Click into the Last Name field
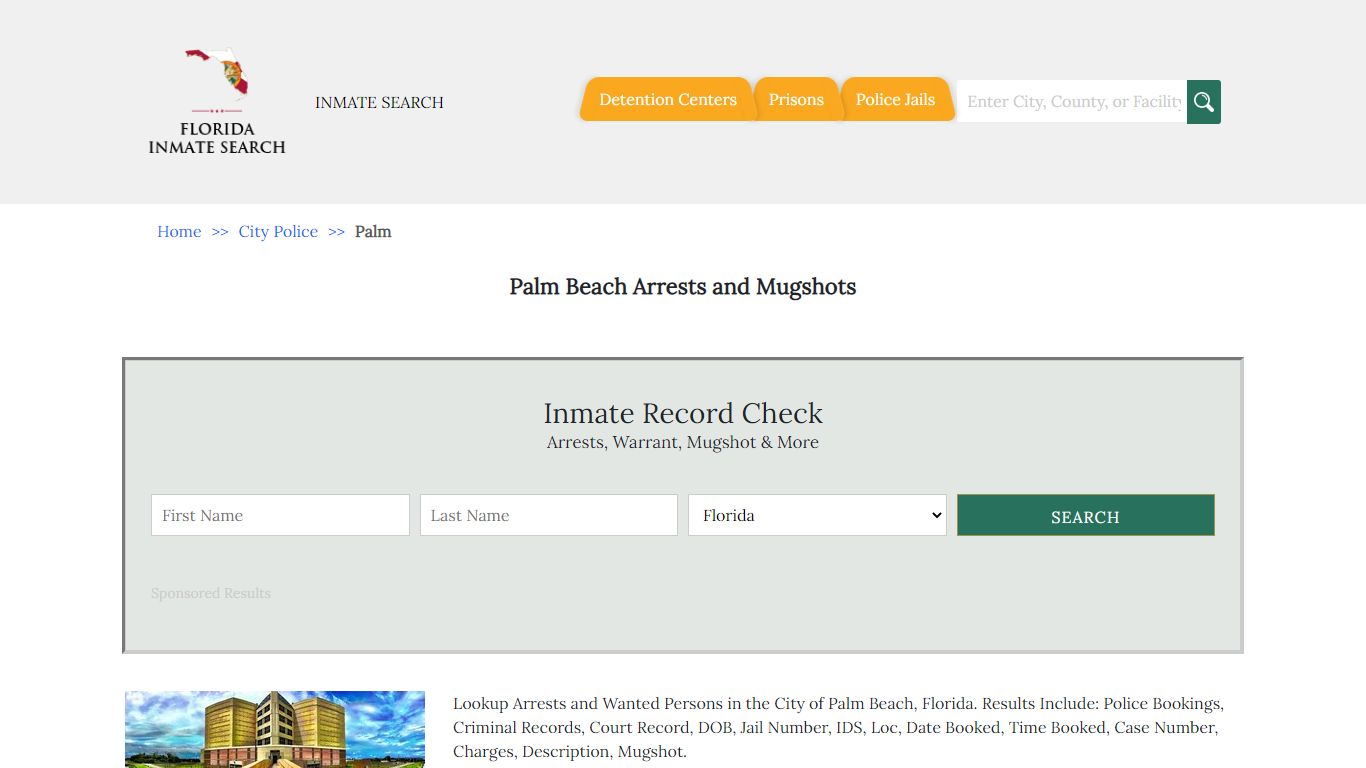1366x768 pixels. click(x=549, y=515)
